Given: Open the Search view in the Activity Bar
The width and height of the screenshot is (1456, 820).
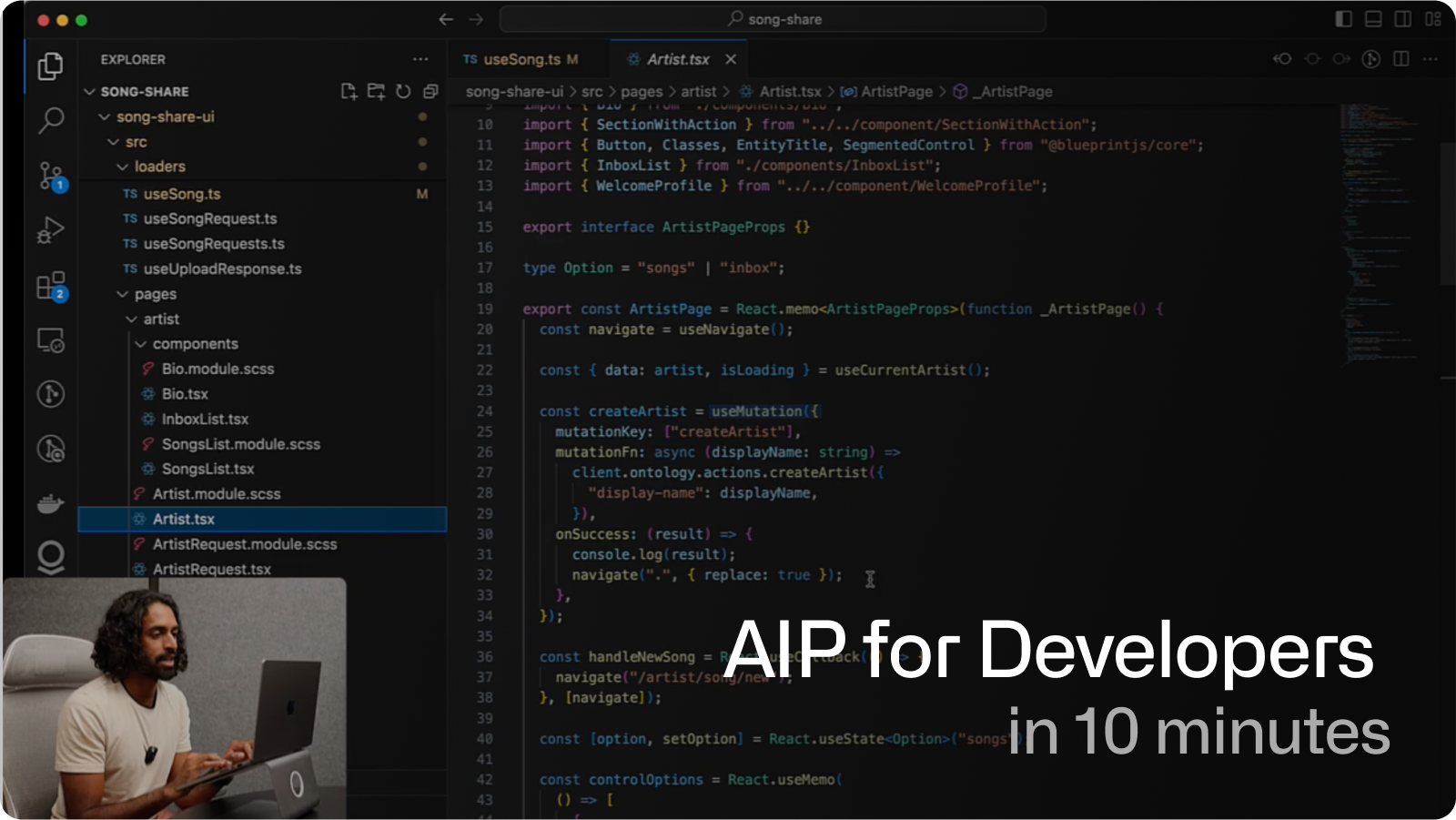Looking at the screenshot, I should [x=50, y=119].
